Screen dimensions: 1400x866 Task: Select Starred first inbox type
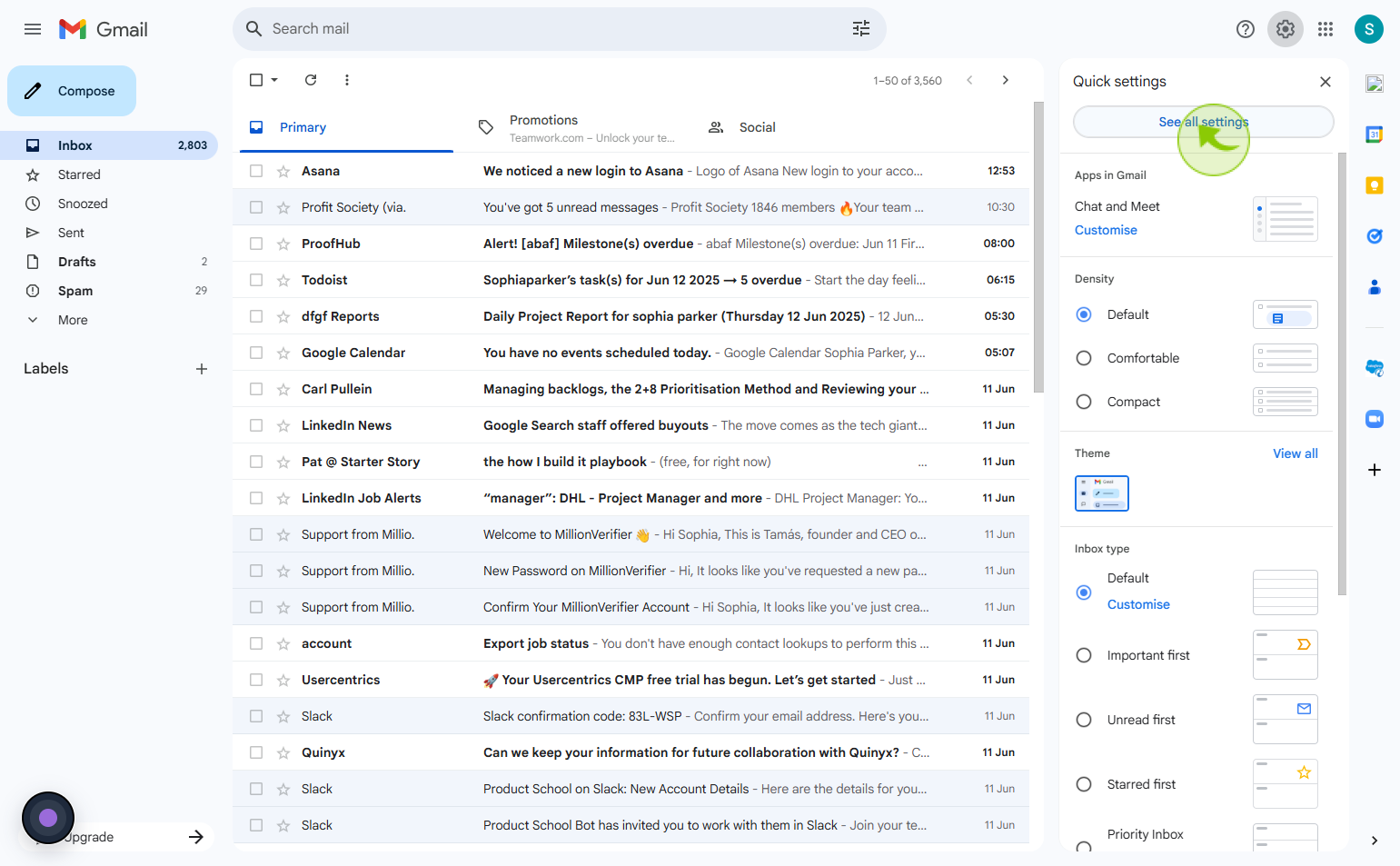tap(1084, 784)
